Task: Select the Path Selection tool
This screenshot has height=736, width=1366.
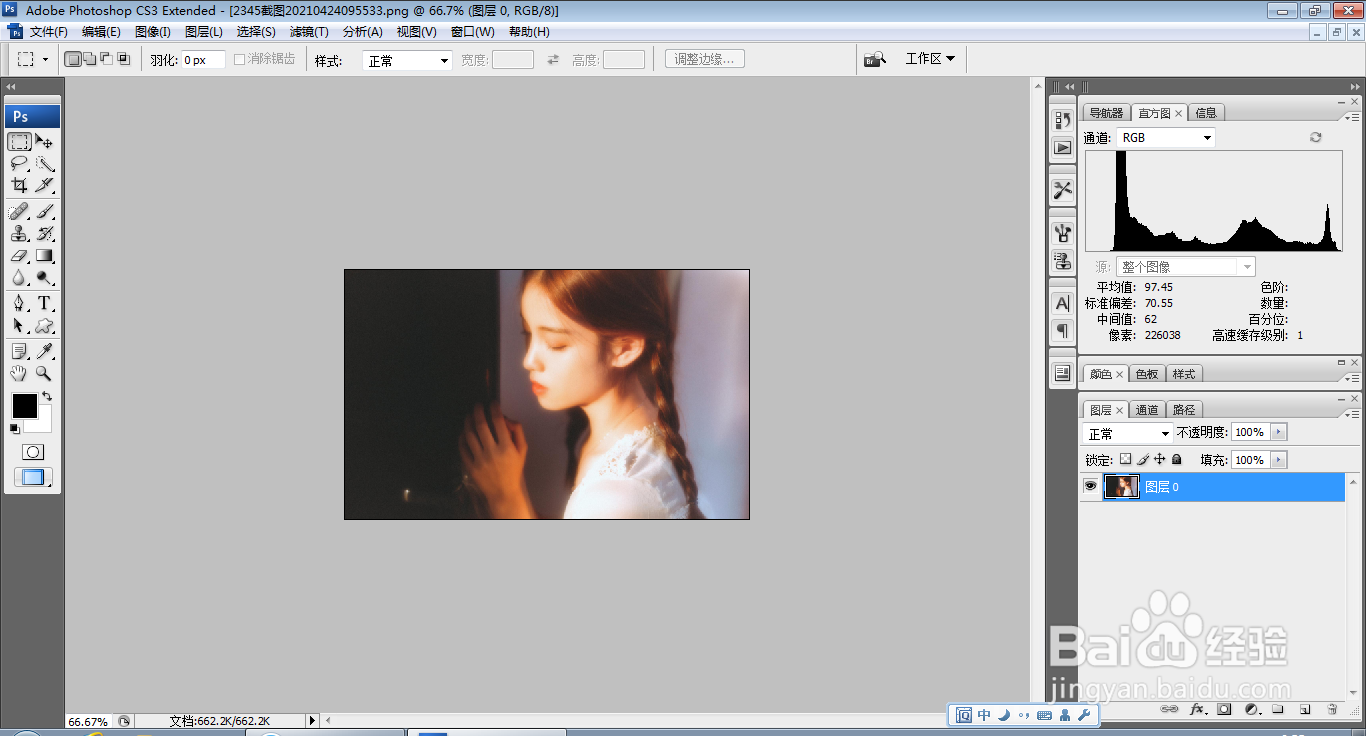Action: tap(20, 325)
